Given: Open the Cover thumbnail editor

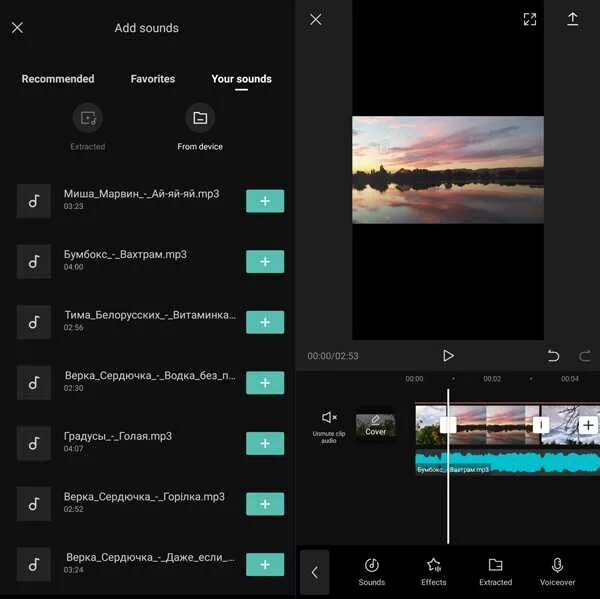Looking at the screenshot, I should 375,426.
